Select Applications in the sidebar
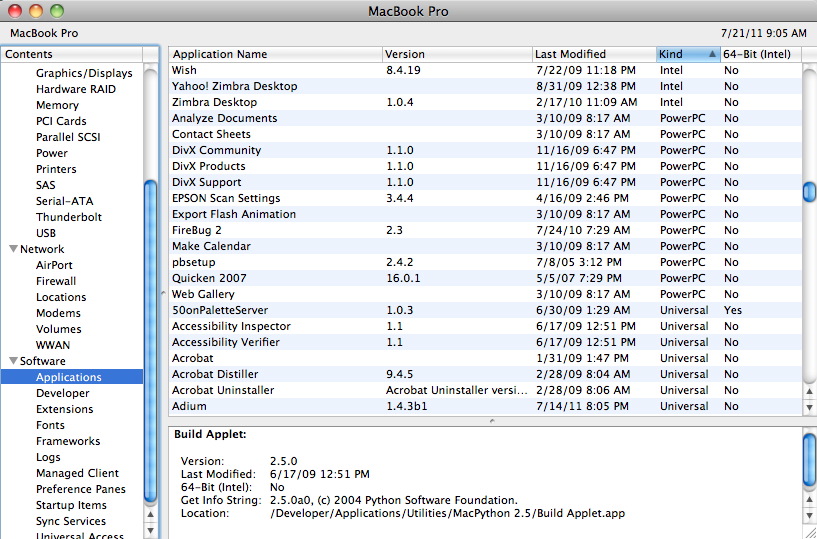The height and width of the screenshot is (539, 817). [71, 377]
